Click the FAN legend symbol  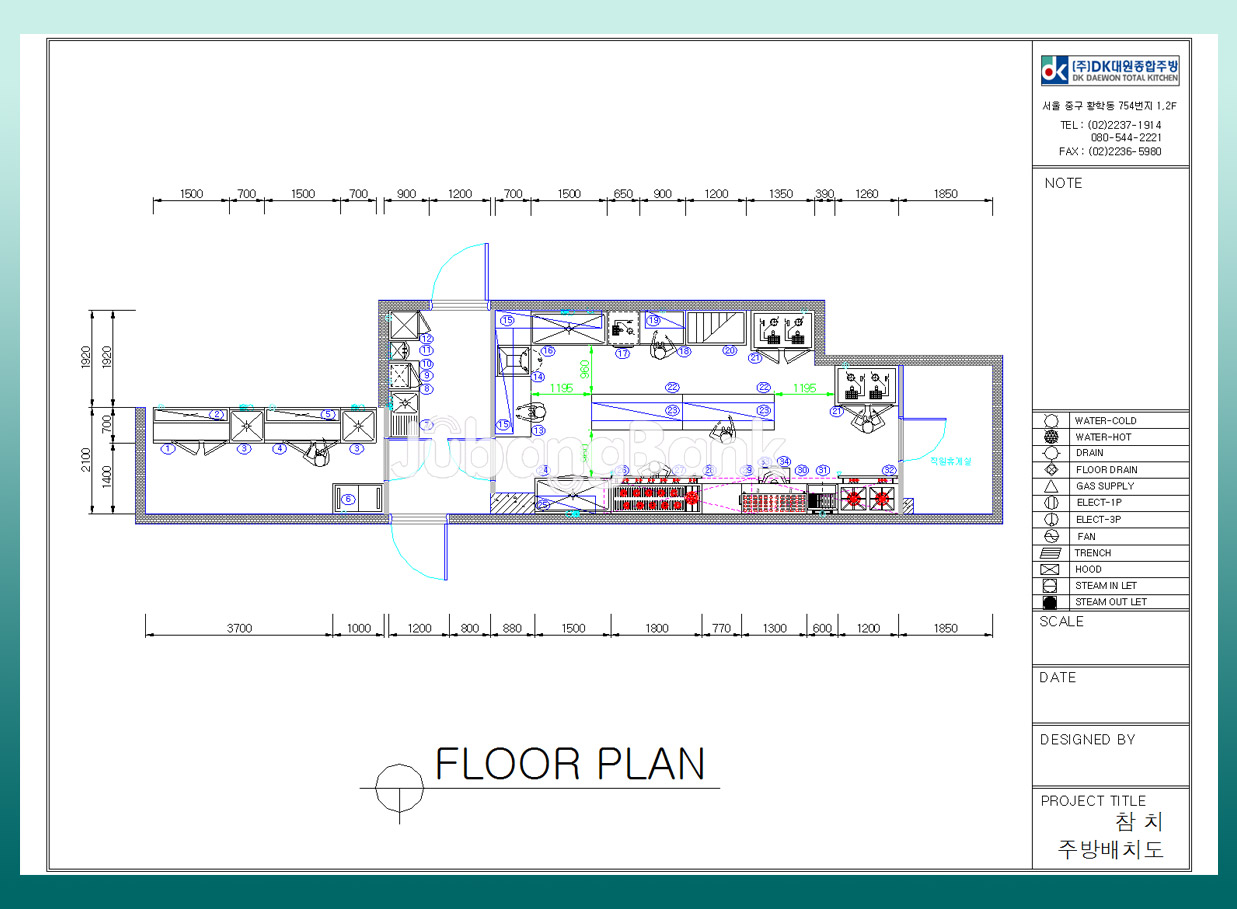pyautogui.click(x=1050, y=536)
